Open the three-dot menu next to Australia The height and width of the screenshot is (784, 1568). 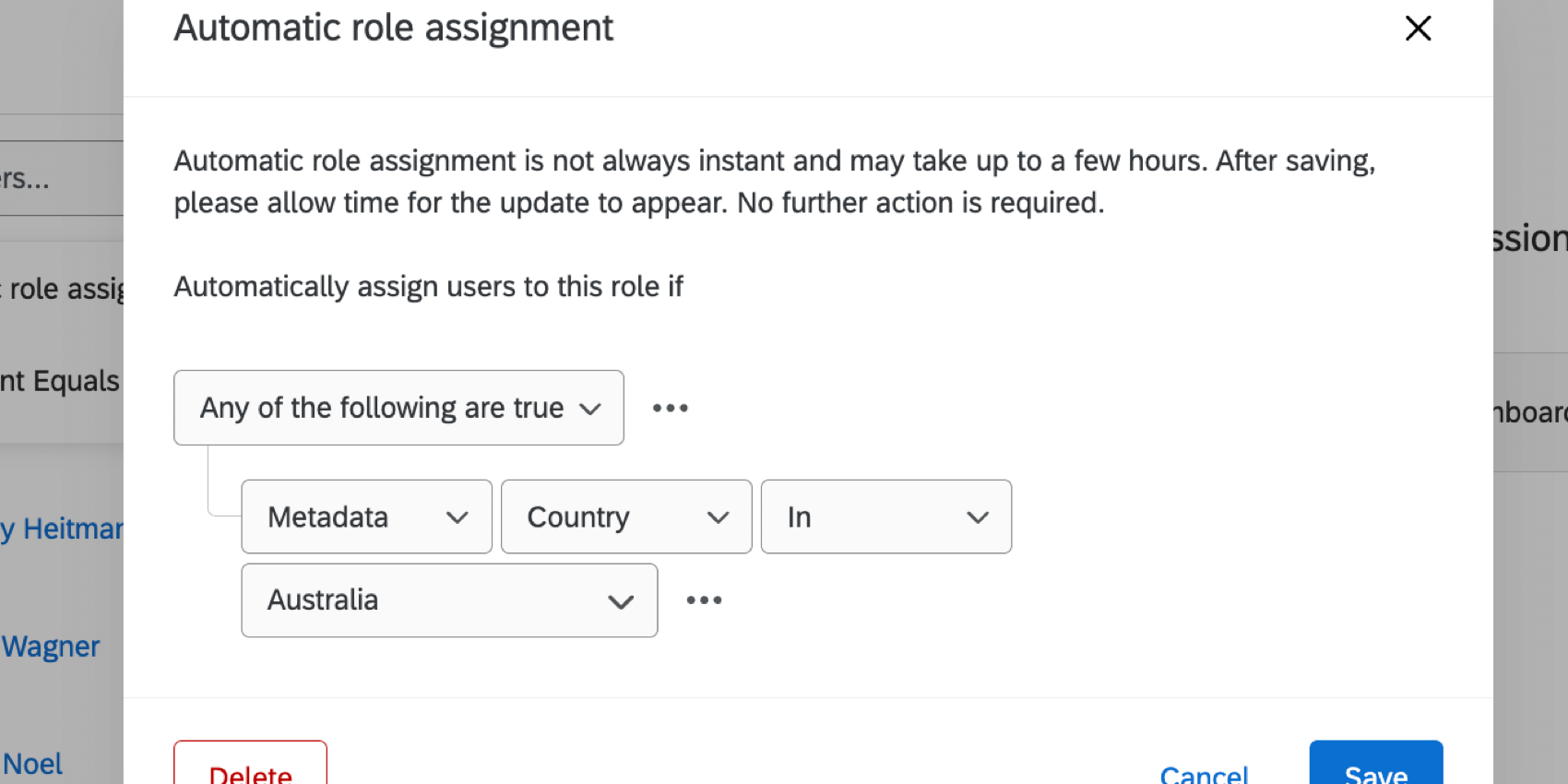tap(704, 600)
